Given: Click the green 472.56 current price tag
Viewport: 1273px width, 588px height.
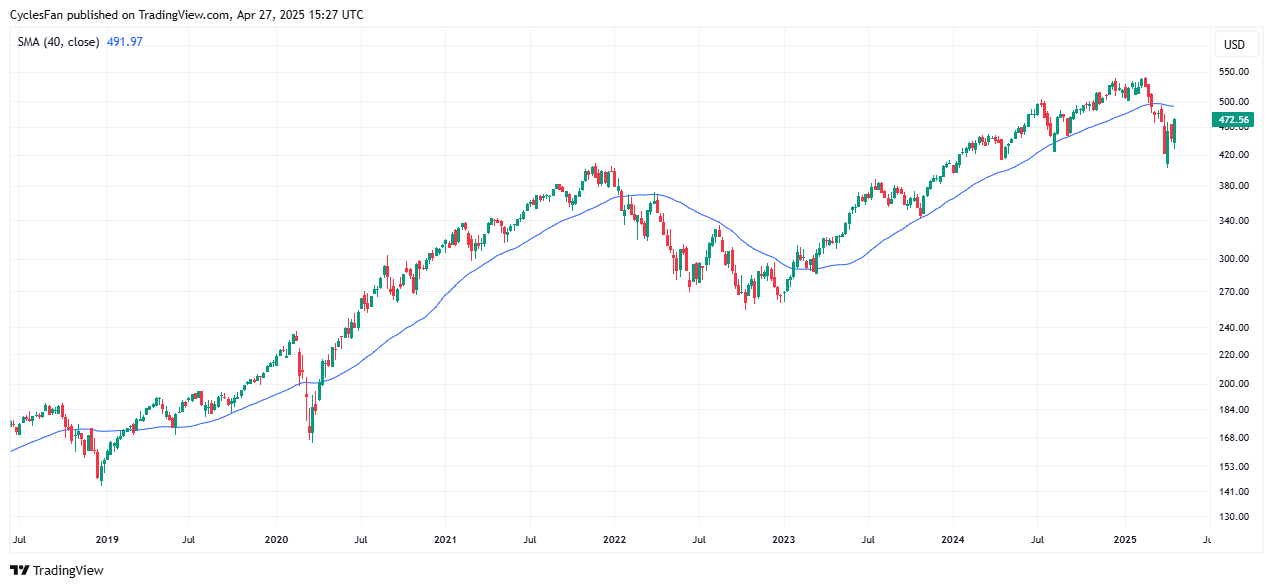Looking at the screenshot, I should [x=1231, y=120].
